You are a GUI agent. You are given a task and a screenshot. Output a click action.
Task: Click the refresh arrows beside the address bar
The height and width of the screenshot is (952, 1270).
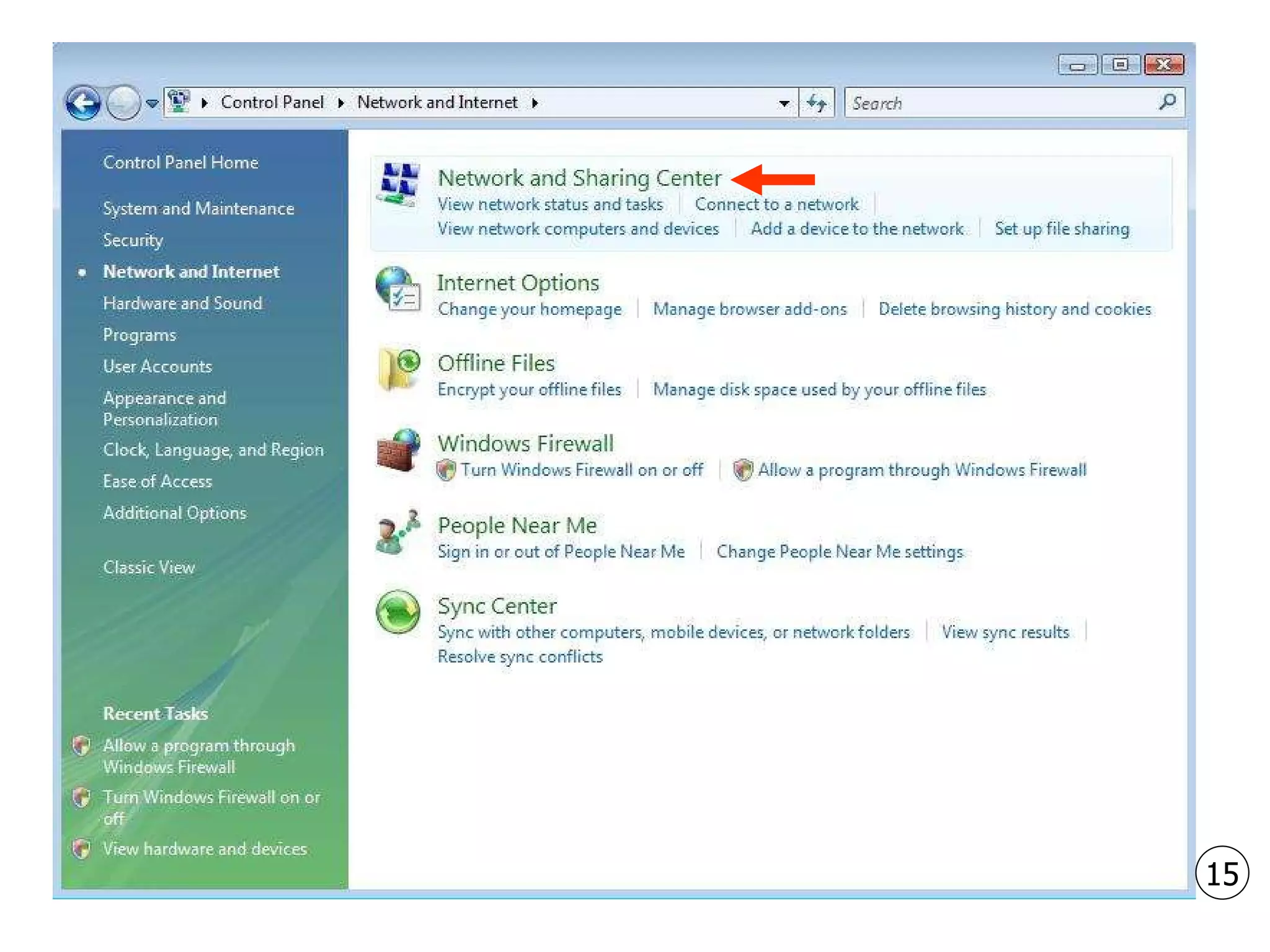click(816, 103)
